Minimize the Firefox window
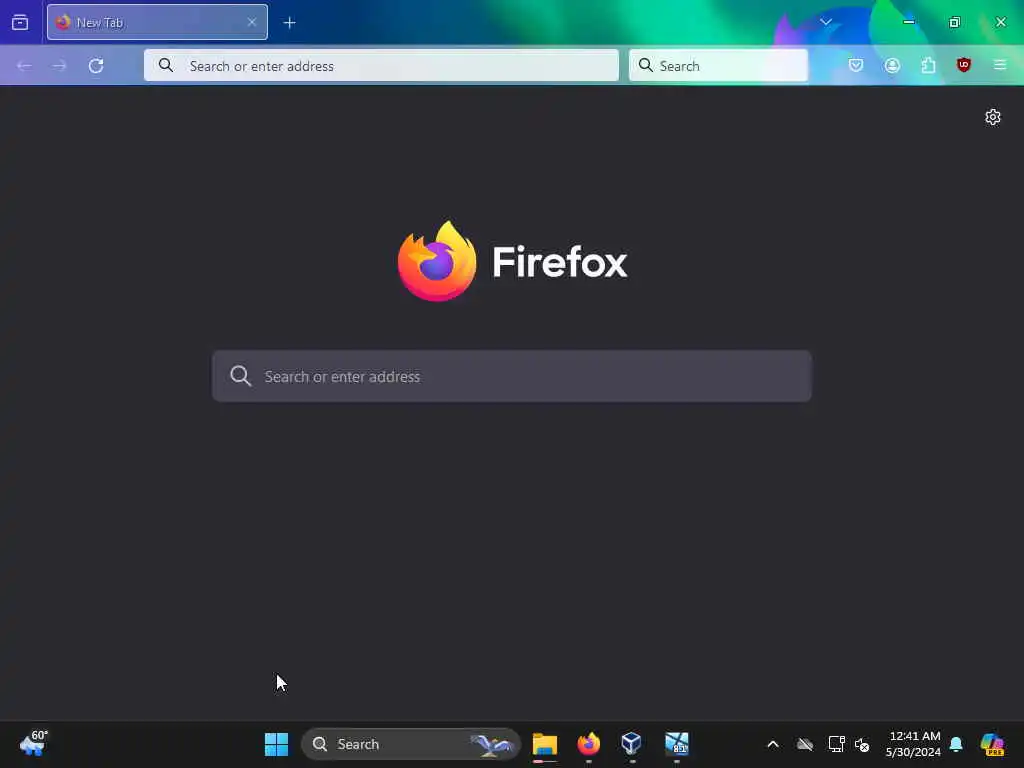Viewport: 1024px width, 768px height. (x=908, y=22)
